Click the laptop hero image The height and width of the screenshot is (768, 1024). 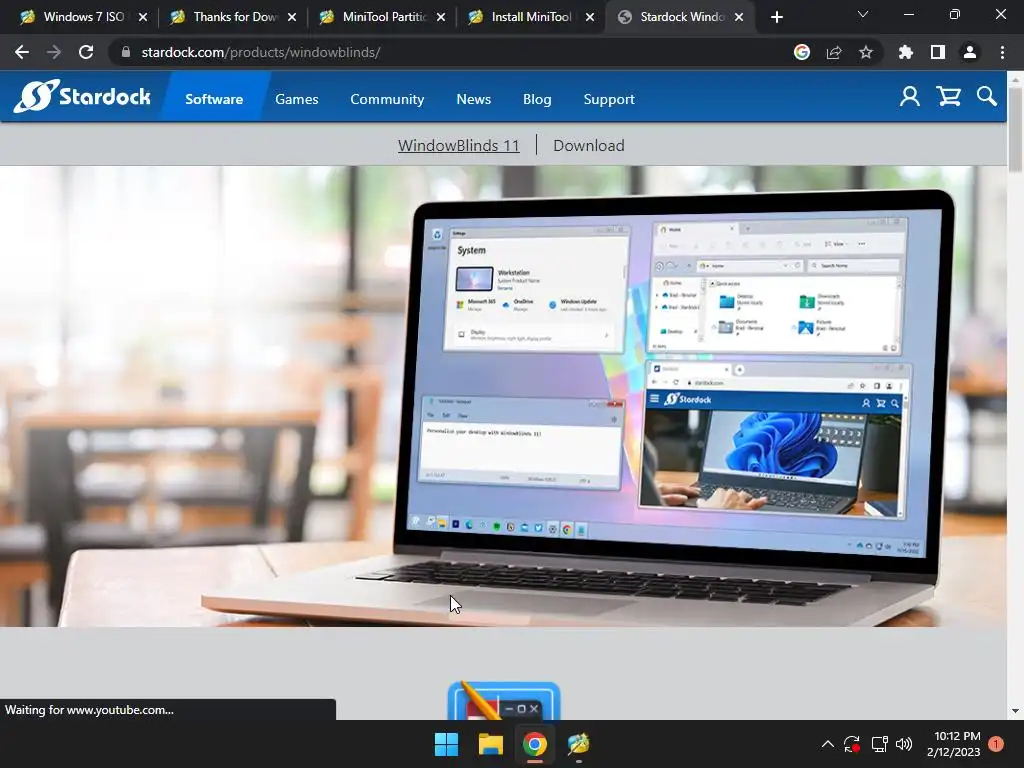[x=504, y=396]
